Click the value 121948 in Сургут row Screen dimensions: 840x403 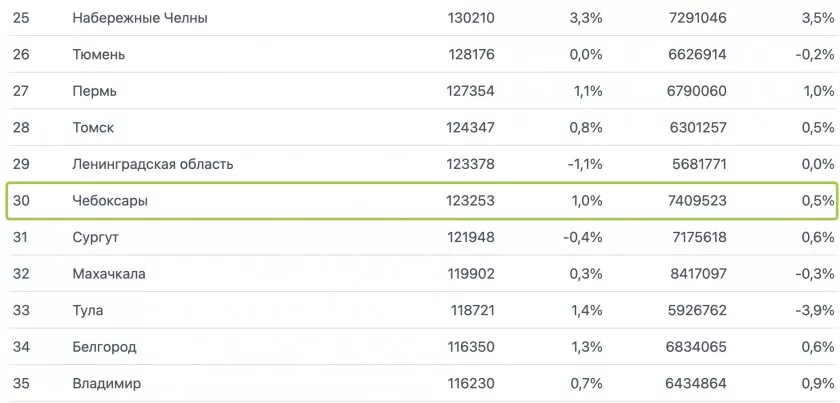point(470,237)
